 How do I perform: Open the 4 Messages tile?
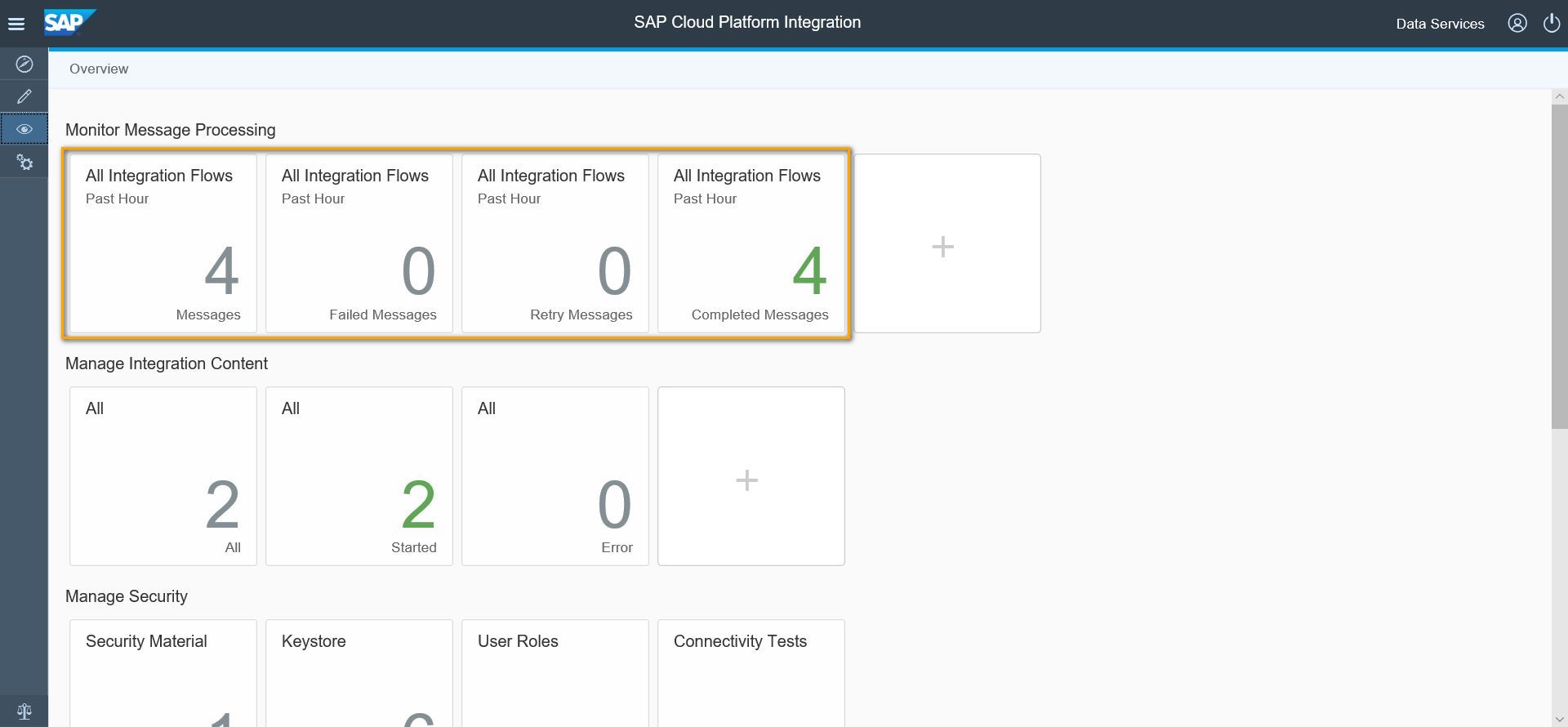coord(163,243)
